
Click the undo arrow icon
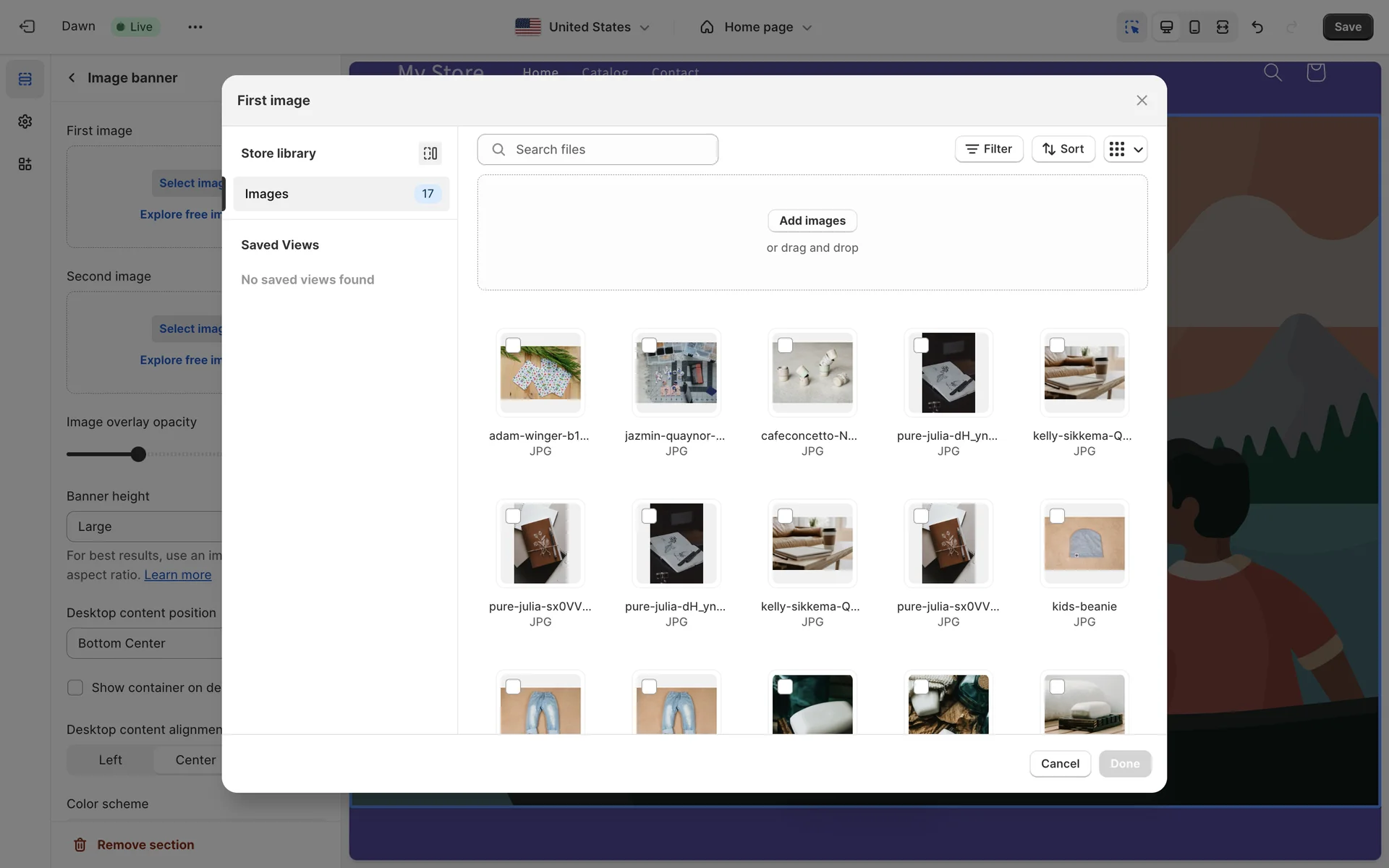[x=1257, y=27]
